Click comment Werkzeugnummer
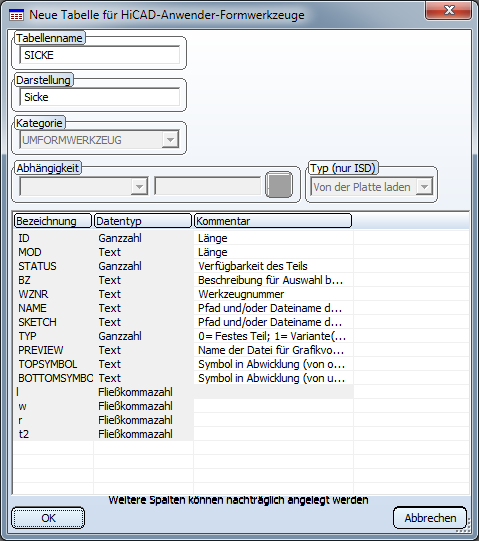This screenshot has width=479, height=541. (x=241, y=294)
